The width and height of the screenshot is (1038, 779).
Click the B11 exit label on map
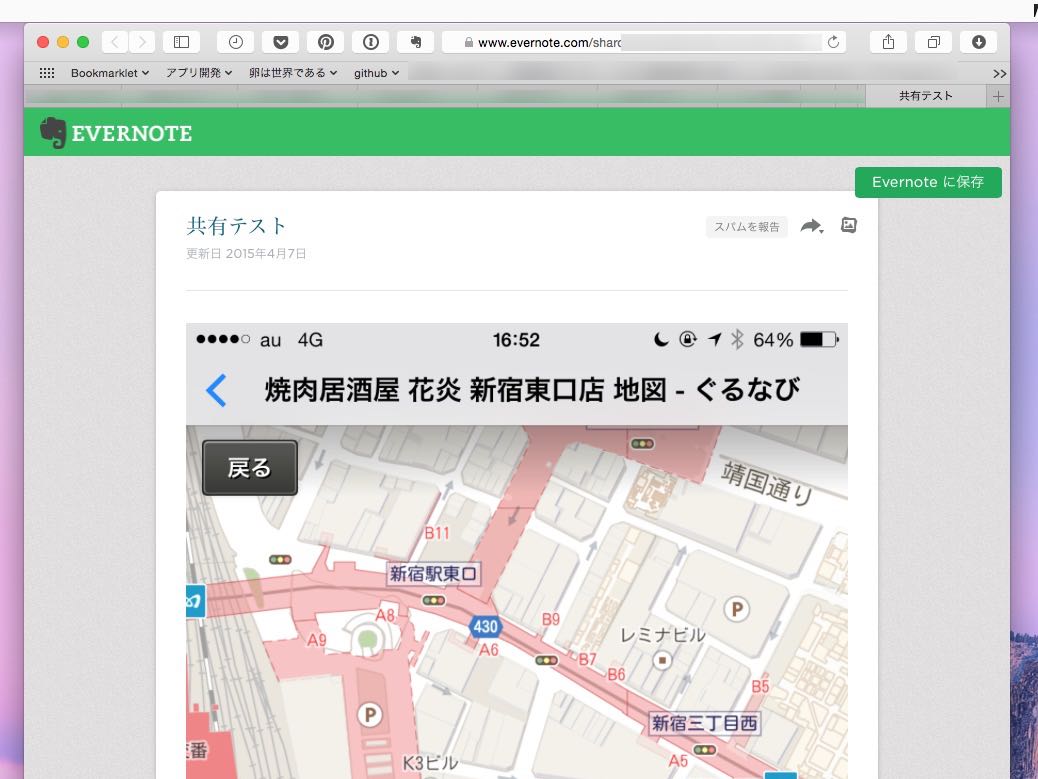(x=437, y=533)
